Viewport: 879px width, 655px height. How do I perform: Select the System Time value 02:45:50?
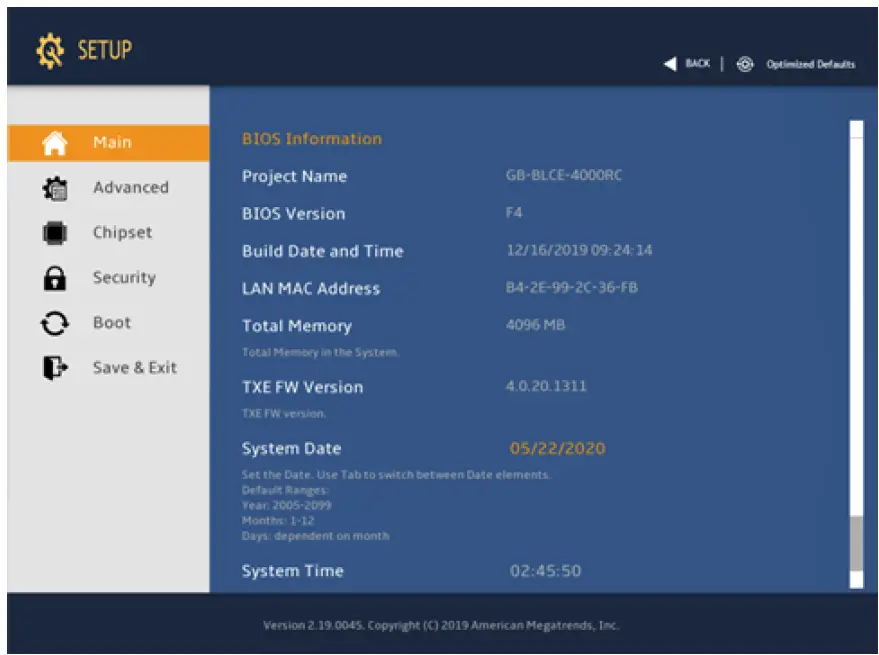tap(545, 571)
